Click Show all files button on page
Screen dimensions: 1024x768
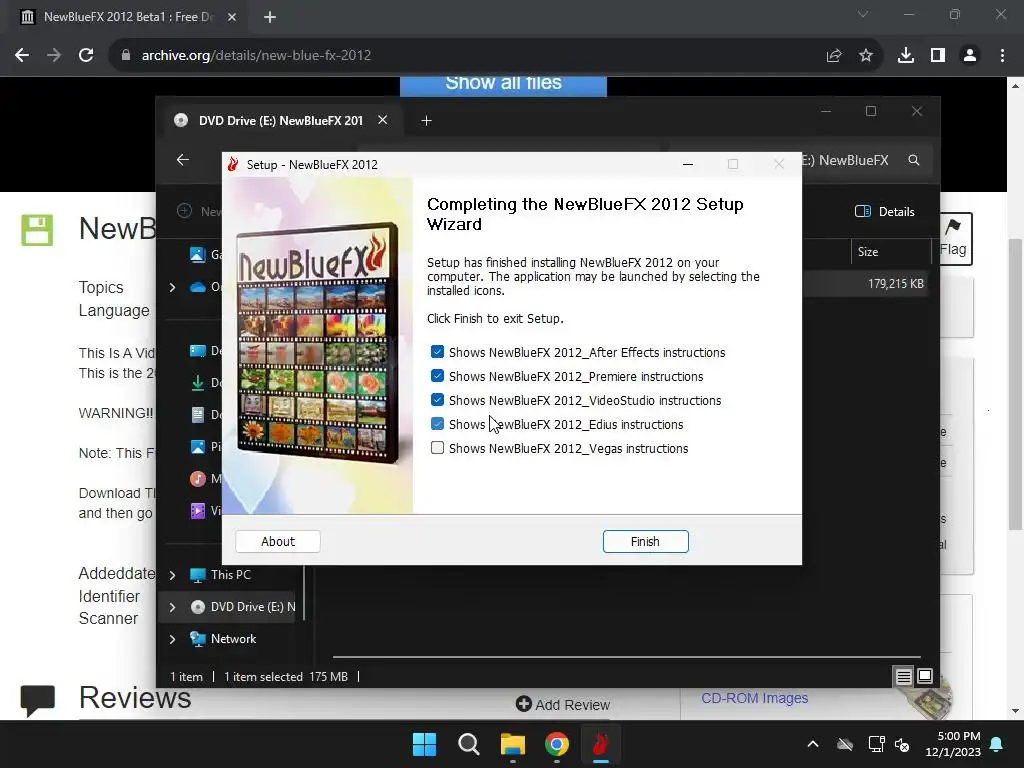(x=504, y=84)
